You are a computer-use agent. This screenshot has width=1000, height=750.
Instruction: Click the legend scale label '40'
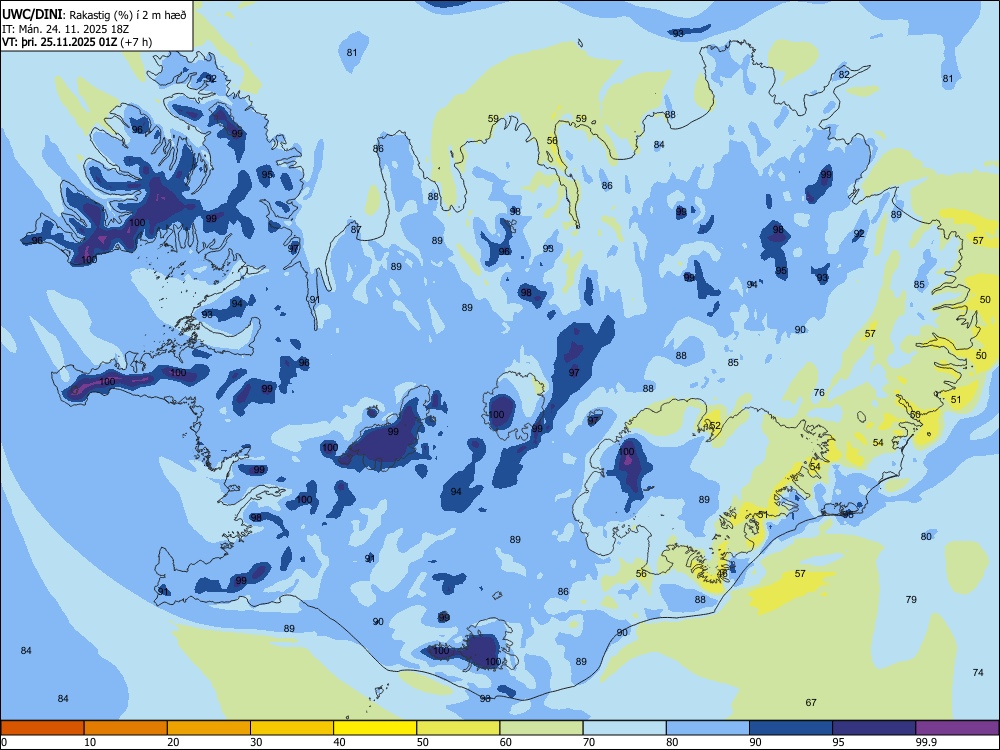pyautogui.click(x=340, y=742)
